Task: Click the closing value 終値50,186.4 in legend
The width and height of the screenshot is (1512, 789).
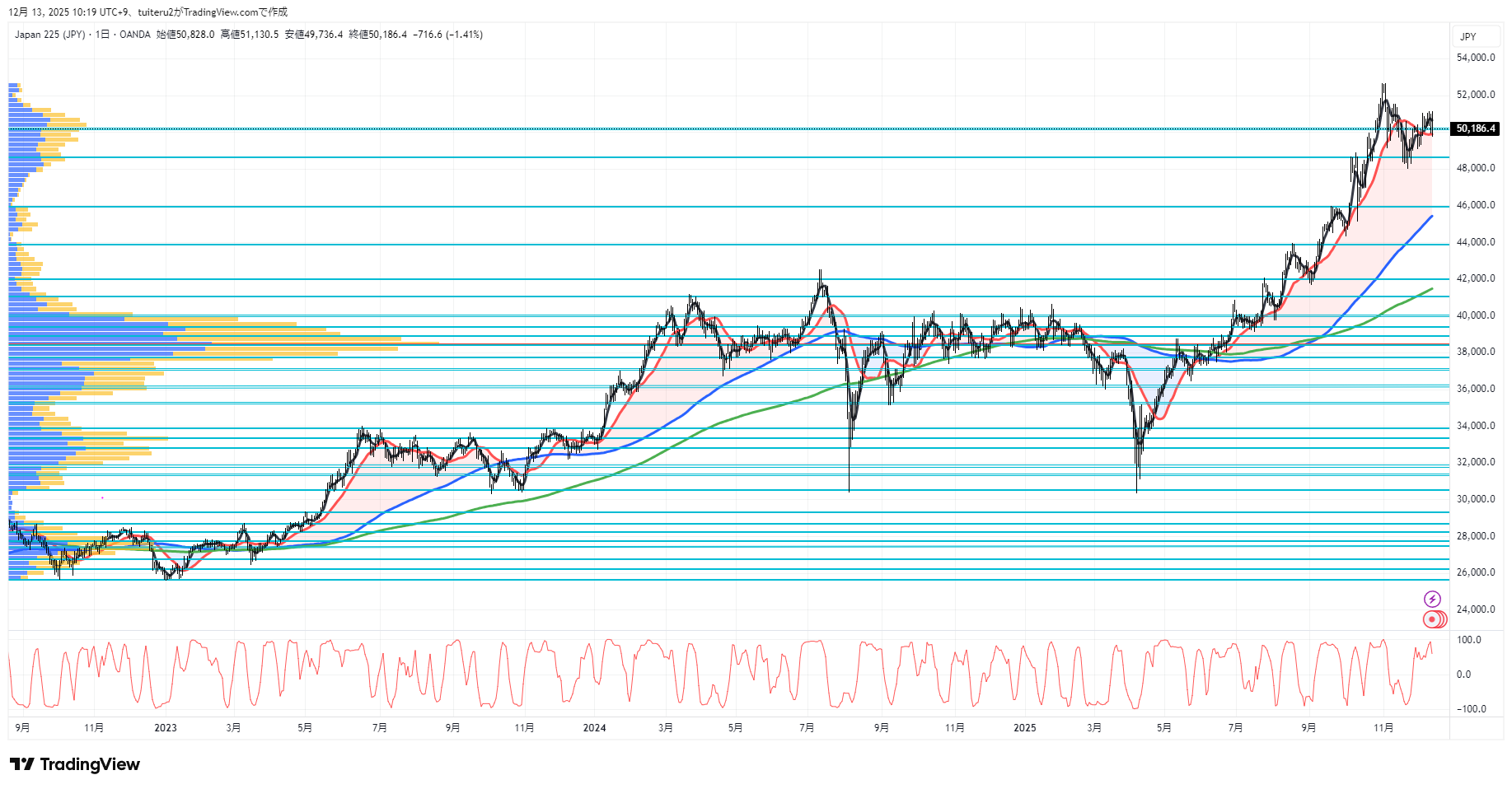Action: point(377,35)
